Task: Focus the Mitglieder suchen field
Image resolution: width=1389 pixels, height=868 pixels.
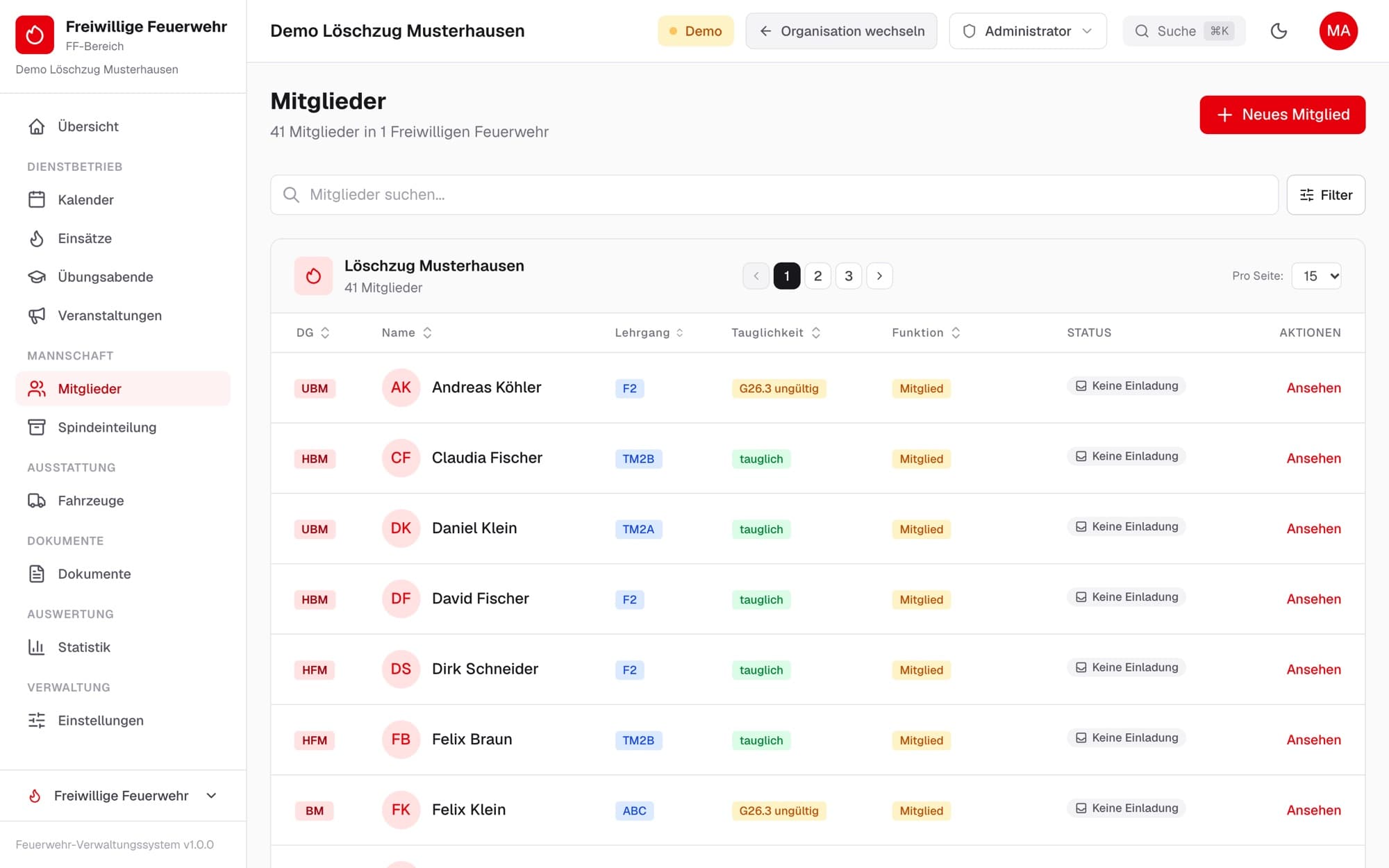Action: pyautogui.click(x=774, y=195)
